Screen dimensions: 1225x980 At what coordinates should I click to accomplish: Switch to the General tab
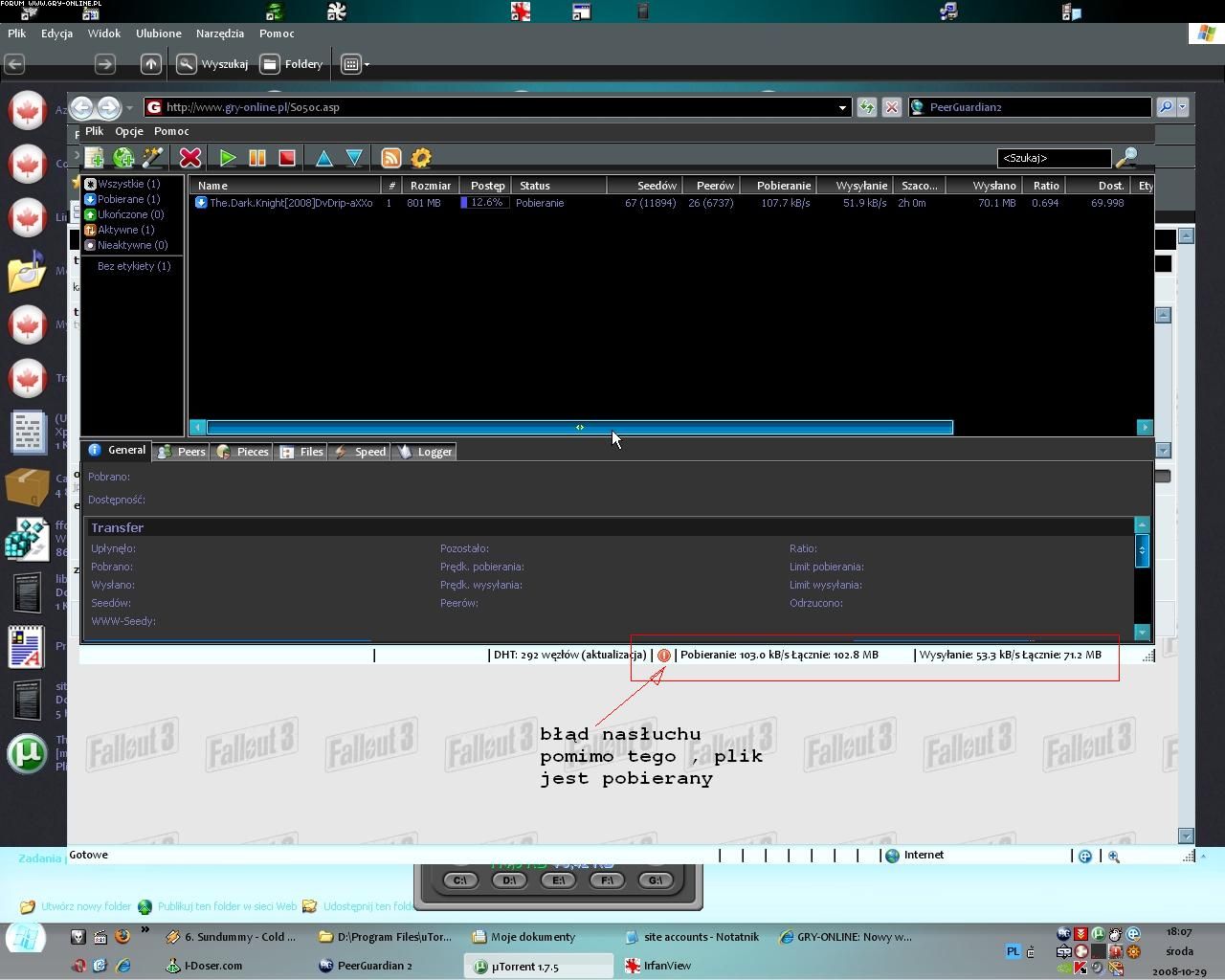118,451
